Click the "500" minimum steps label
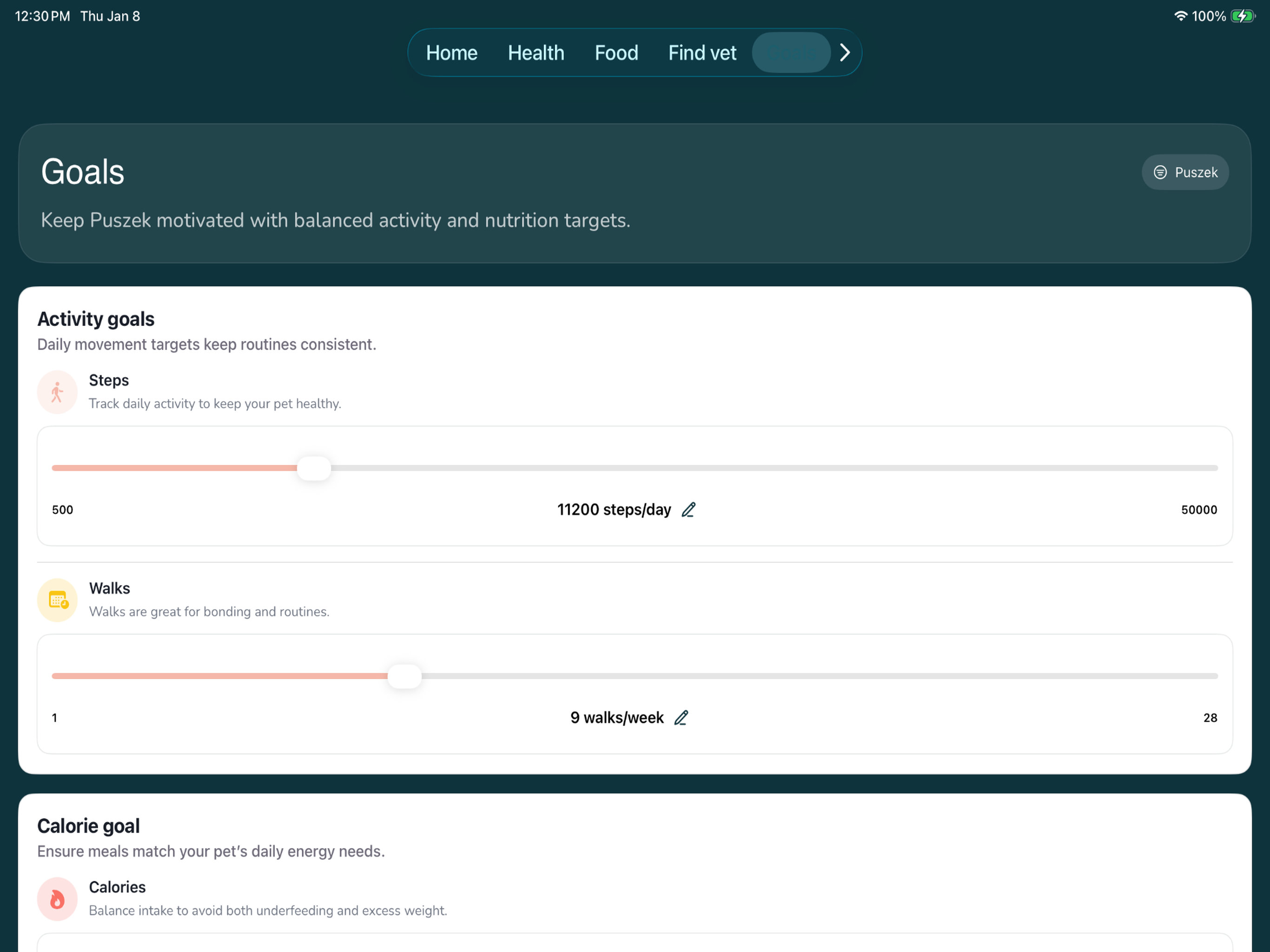Viewport: 1270px width, 952px height. (x=63, y=510)
